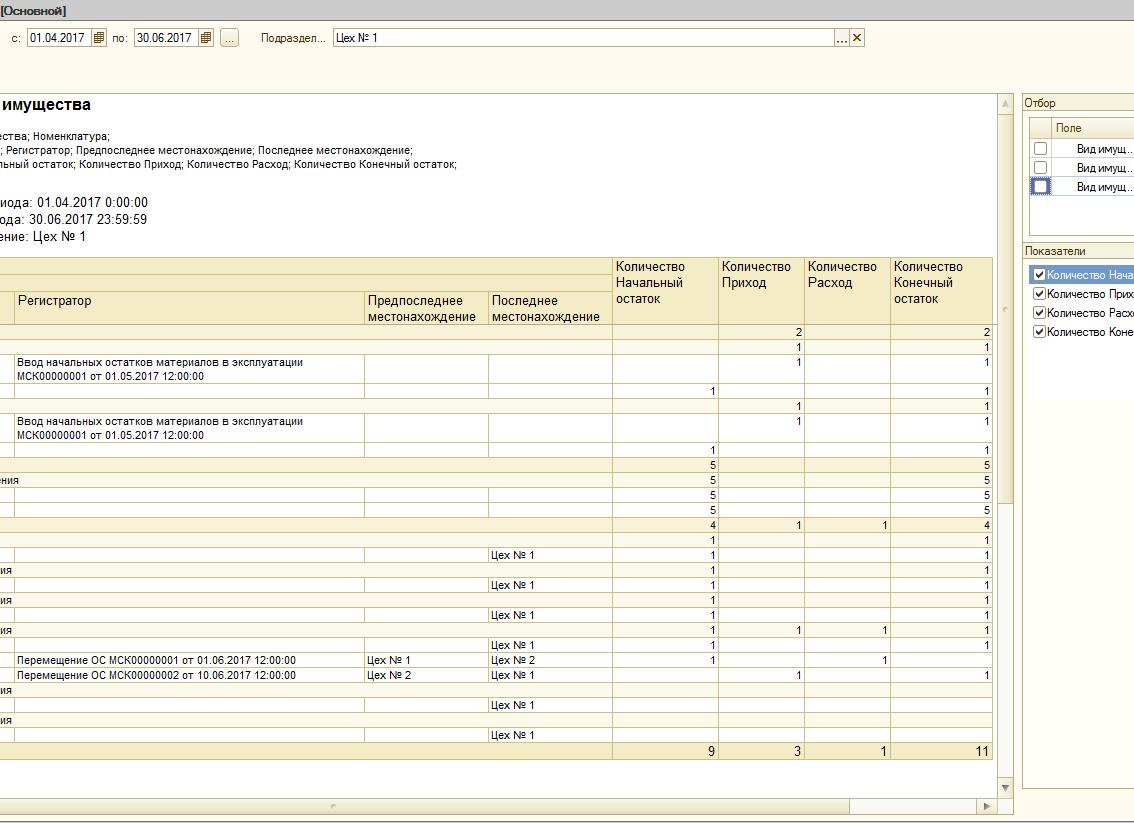Image resolution: width=1134 pixels, height=823 pixels.
Task: Click Цех № 2 in Последнее местонахождение column
Action: (513, 660)
